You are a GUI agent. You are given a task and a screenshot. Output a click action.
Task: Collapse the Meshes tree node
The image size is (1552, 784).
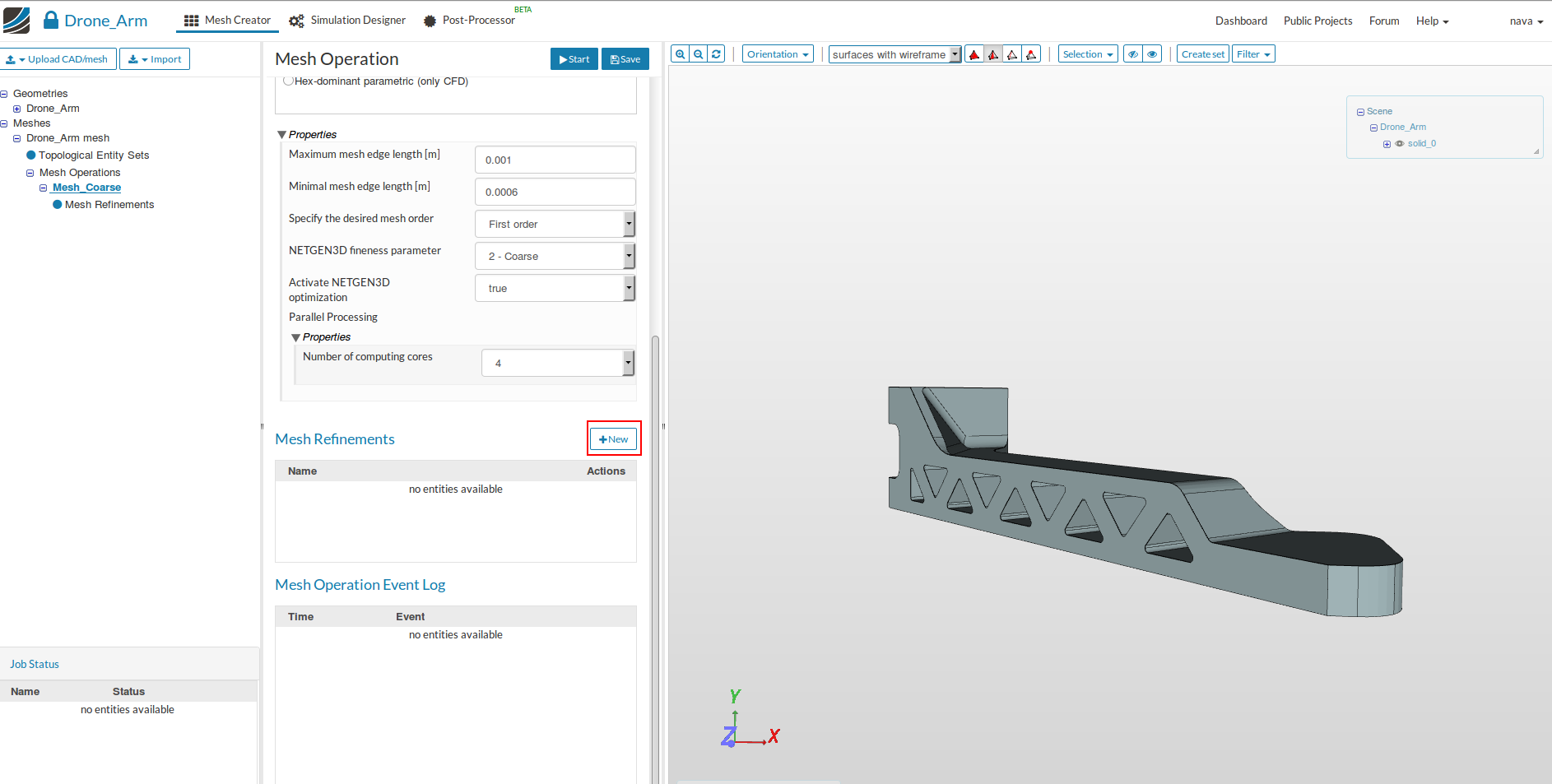tap(4, 123)
